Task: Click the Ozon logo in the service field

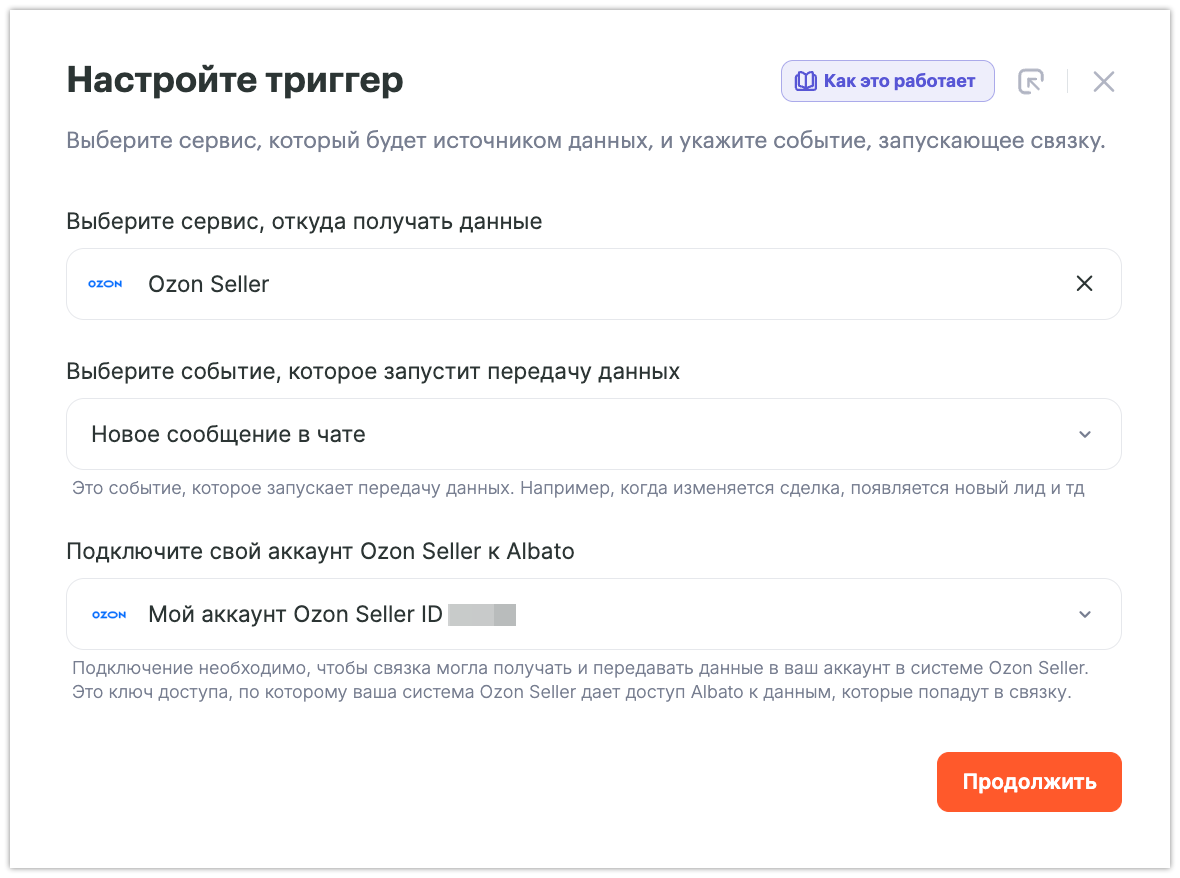Action: [105, 284]
